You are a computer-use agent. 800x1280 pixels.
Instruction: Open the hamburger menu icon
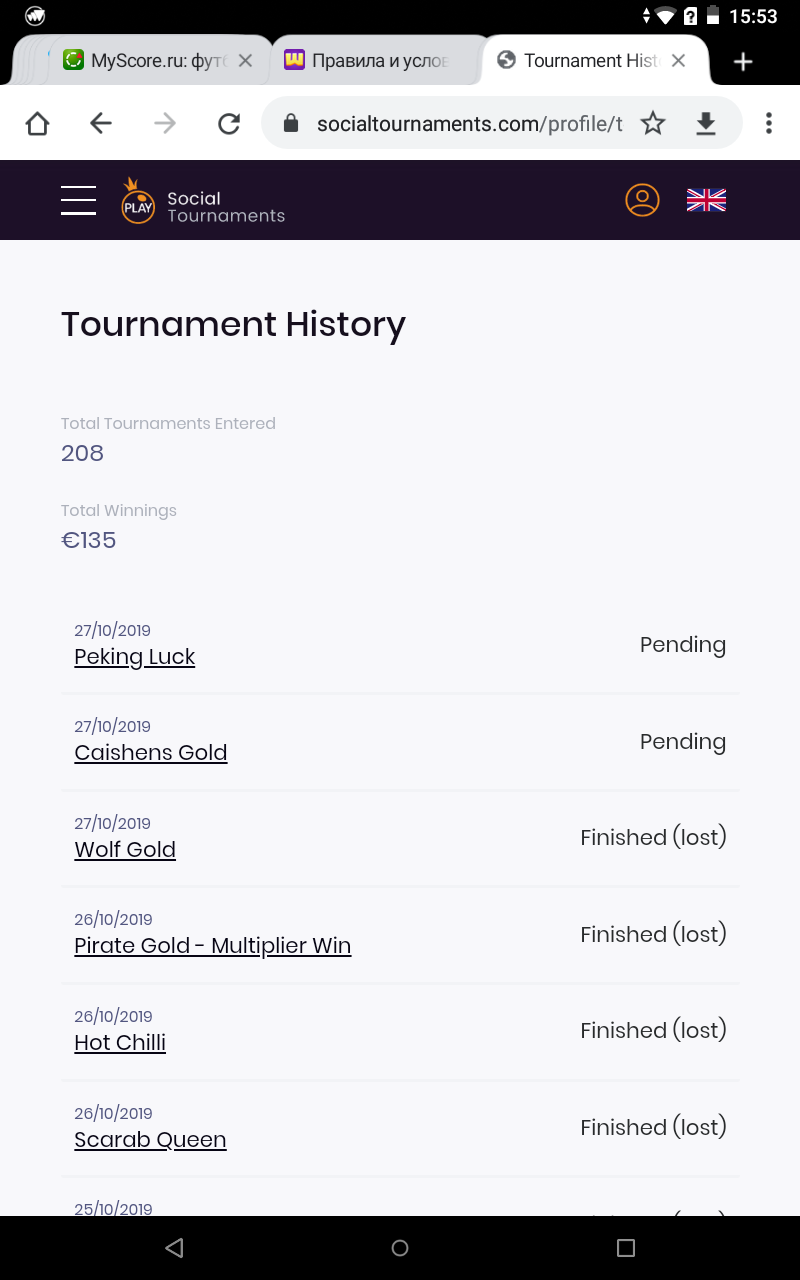coord(78,200)
